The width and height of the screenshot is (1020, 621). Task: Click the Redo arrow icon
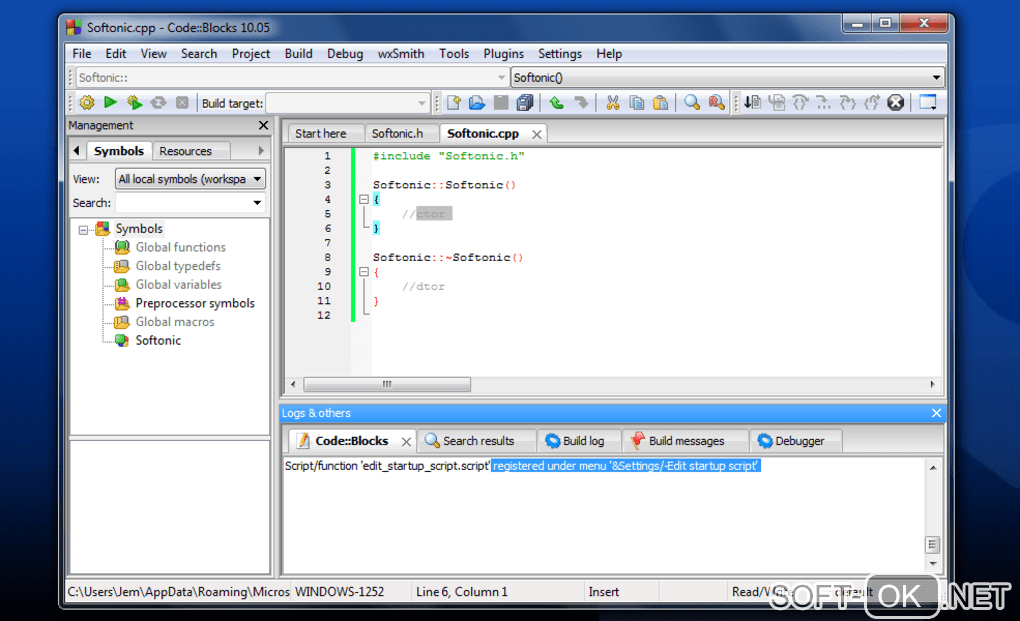pyautogui.click(x=581, y=103)
